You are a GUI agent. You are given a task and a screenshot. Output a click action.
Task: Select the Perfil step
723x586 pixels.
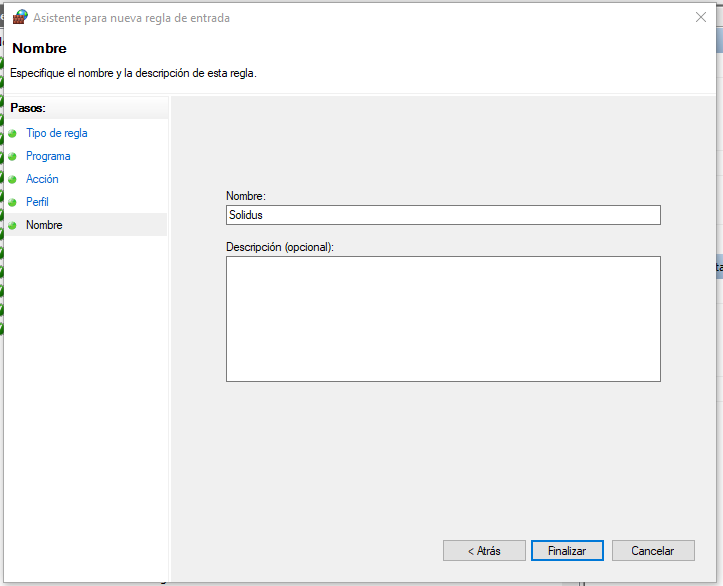[37, 202]
